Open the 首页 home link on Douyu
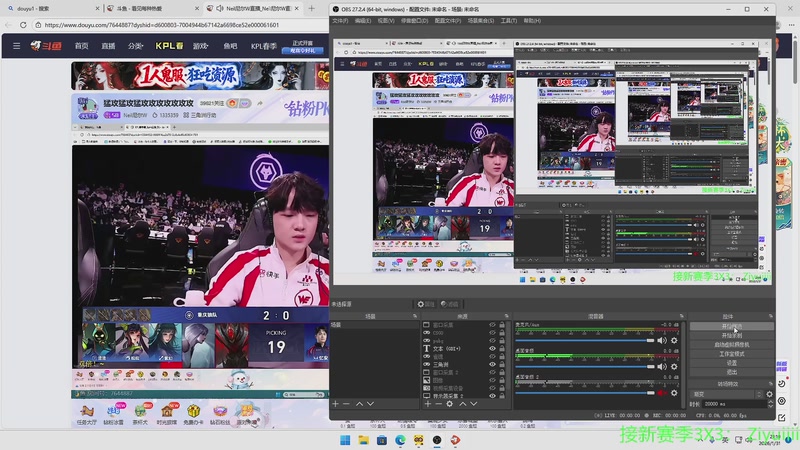800x450 pixels. (x=82, y=46)
